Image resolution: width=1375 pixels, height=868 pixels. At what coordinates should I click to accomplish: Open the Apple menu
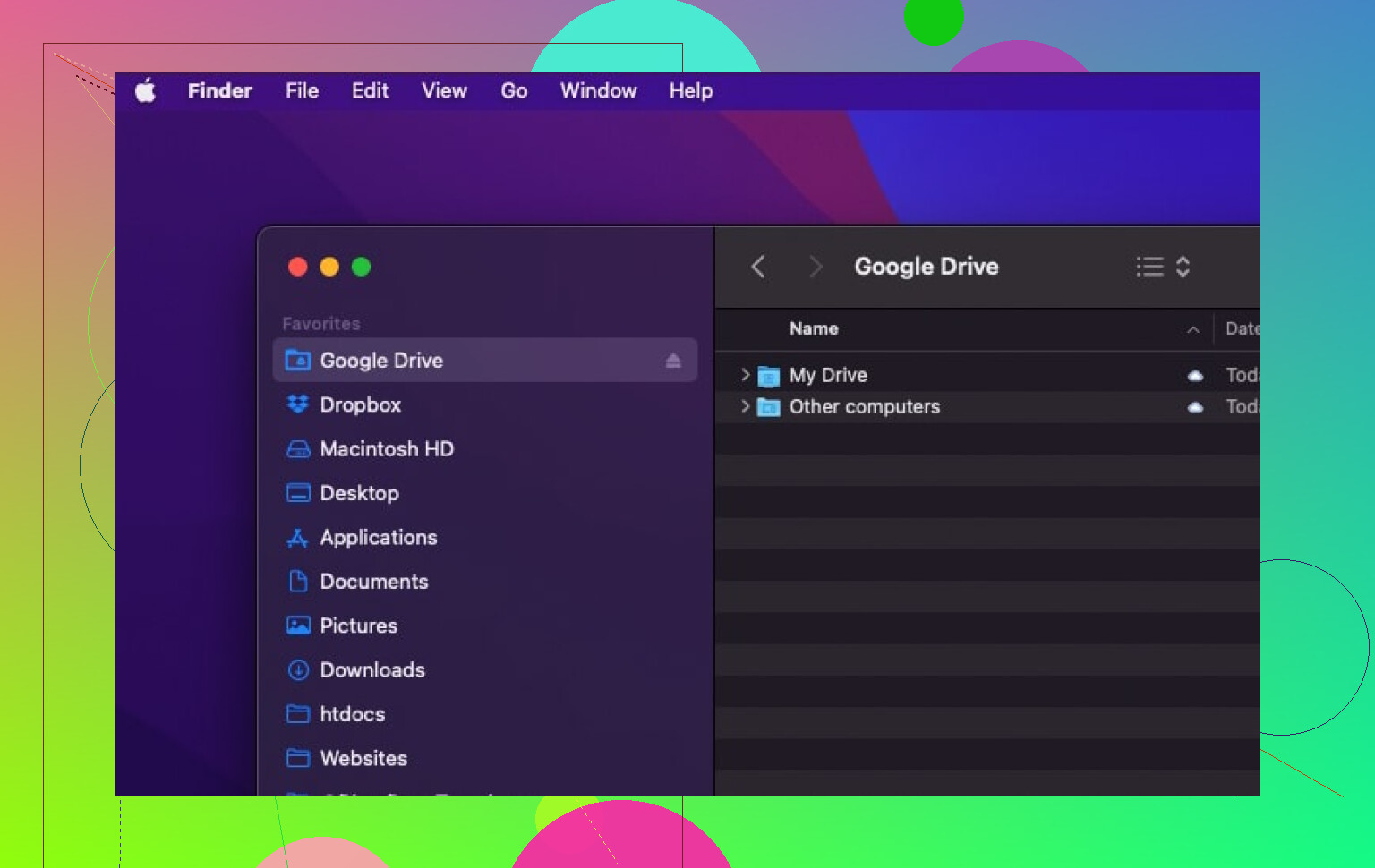tap(145, 90)
